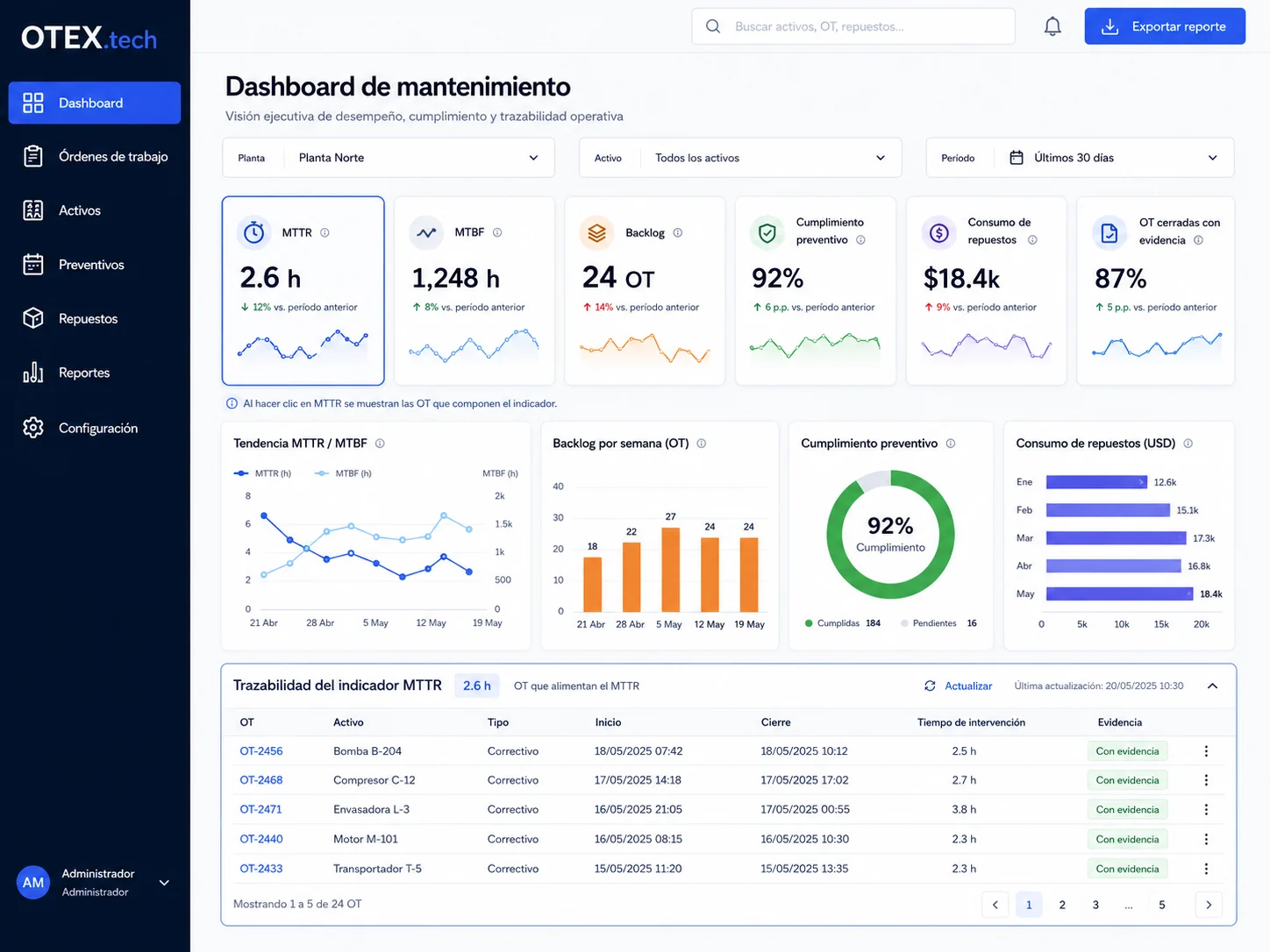
Task: Click the next page arrow
Action: point(1209,905)
